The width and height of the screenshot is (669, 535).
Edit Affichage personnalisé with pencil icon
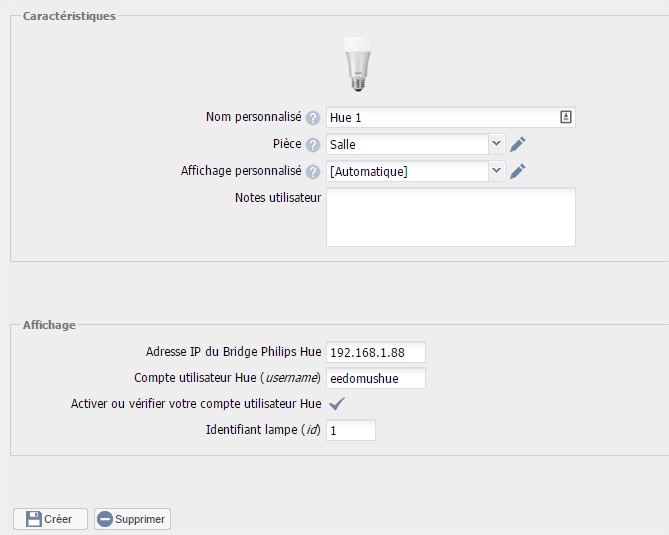(x=518, y=171)
